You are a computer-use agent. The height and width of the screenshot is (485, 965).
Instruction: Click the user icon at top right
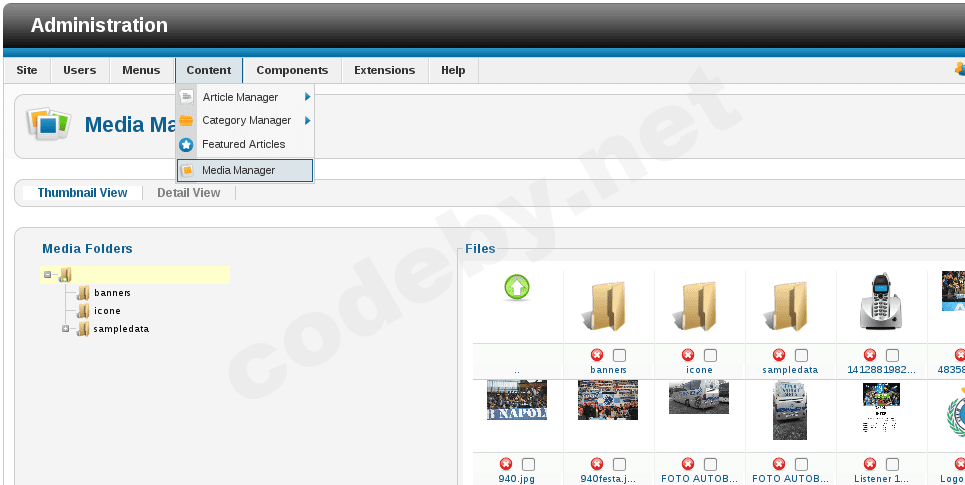click(959, 69)
